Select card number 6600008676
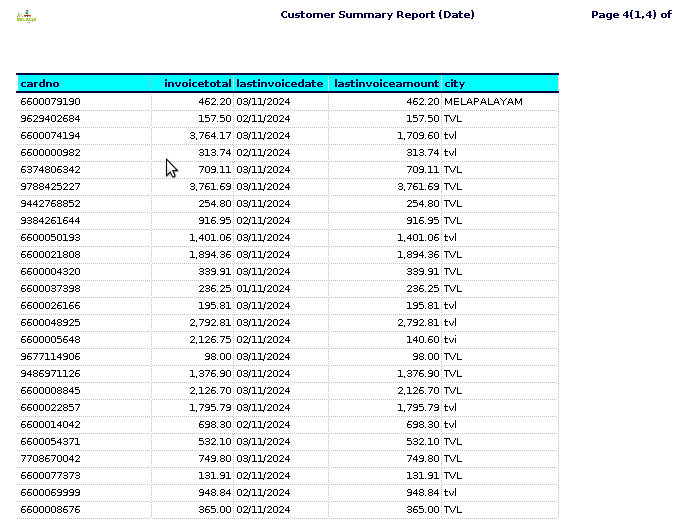 [x=50, y=509]
